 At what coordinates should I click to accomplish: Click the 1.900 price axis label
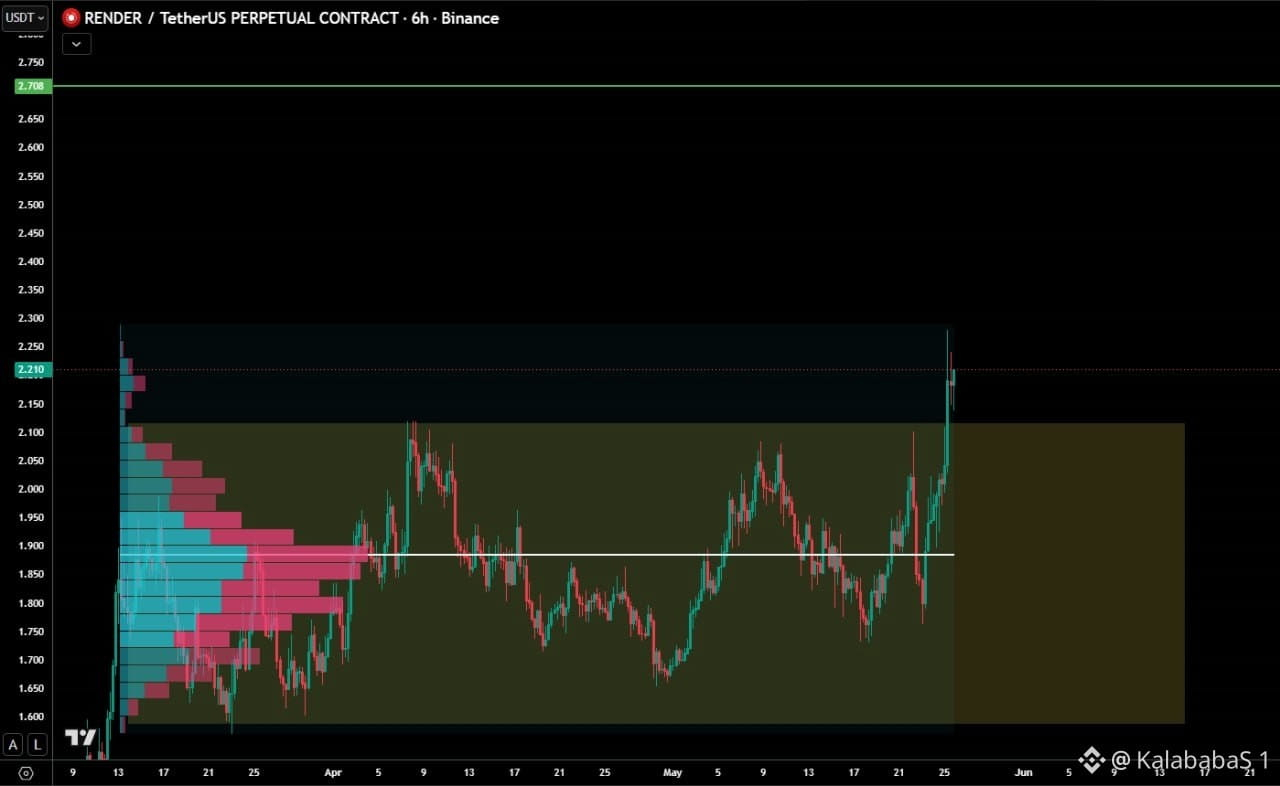[x=31, y=546]
